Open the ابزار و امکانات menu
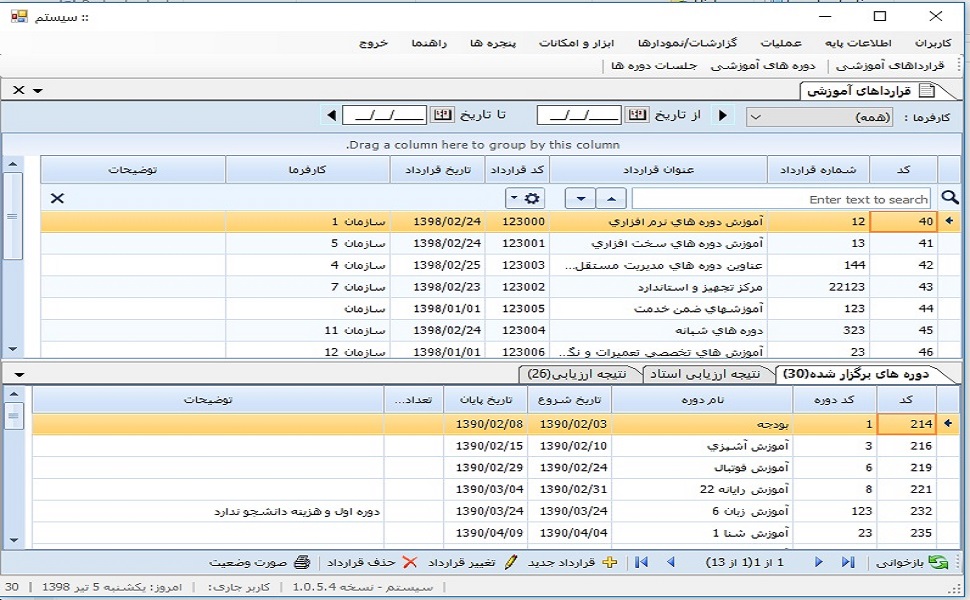The width and height of the screenshot is (970, 600). [x=576, y=43]
